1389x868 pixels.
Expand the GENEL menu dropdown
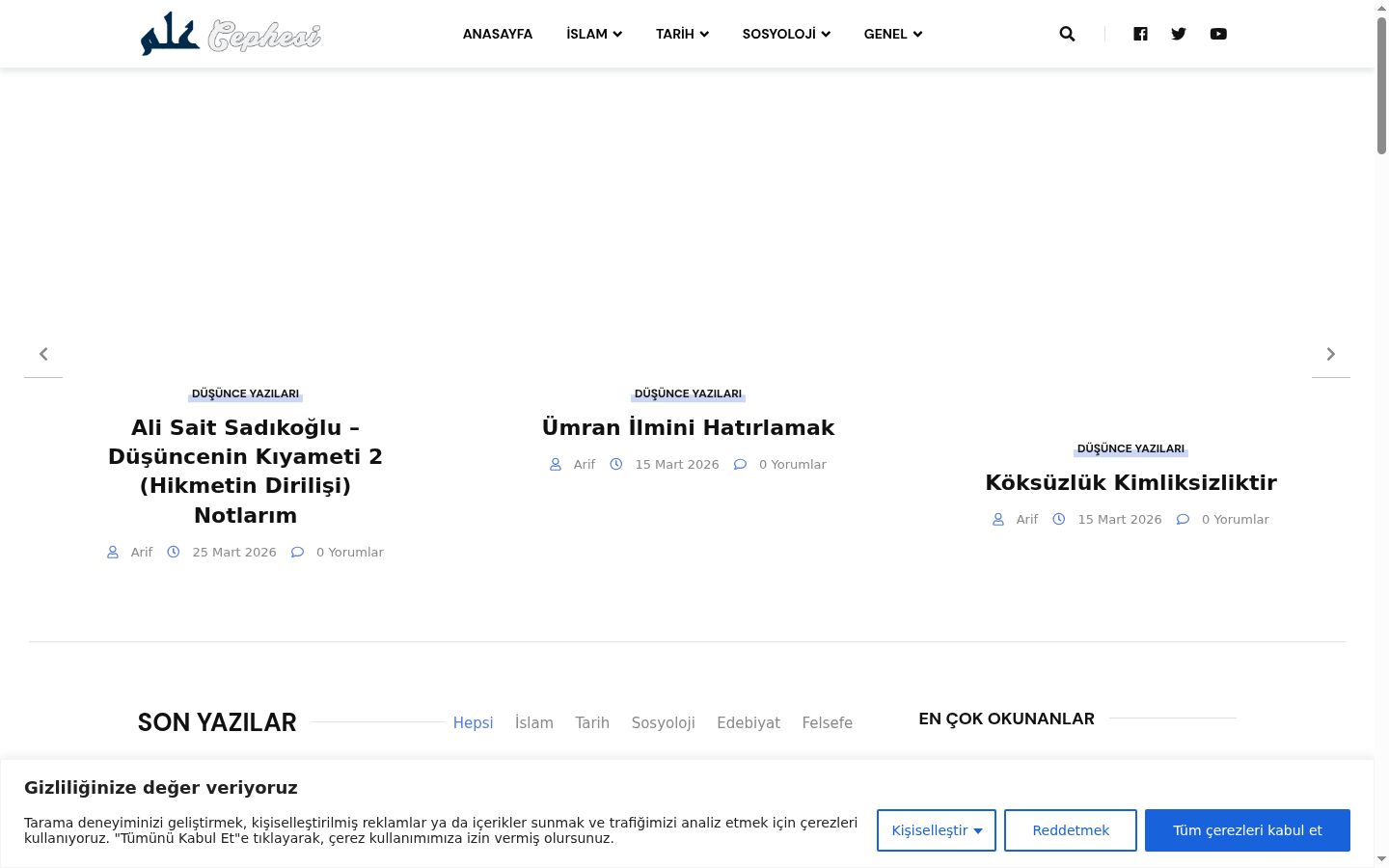pos(893,34)
